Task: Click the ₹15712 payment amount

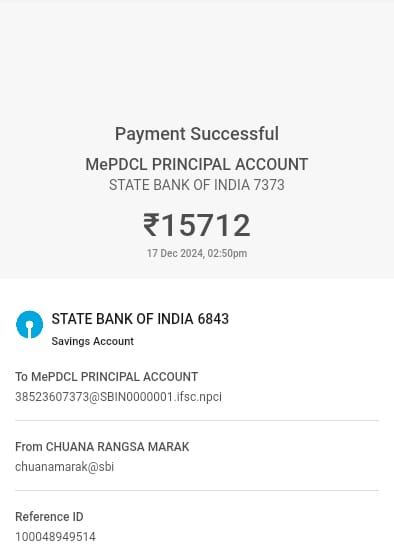Action: tap(197, 225)
